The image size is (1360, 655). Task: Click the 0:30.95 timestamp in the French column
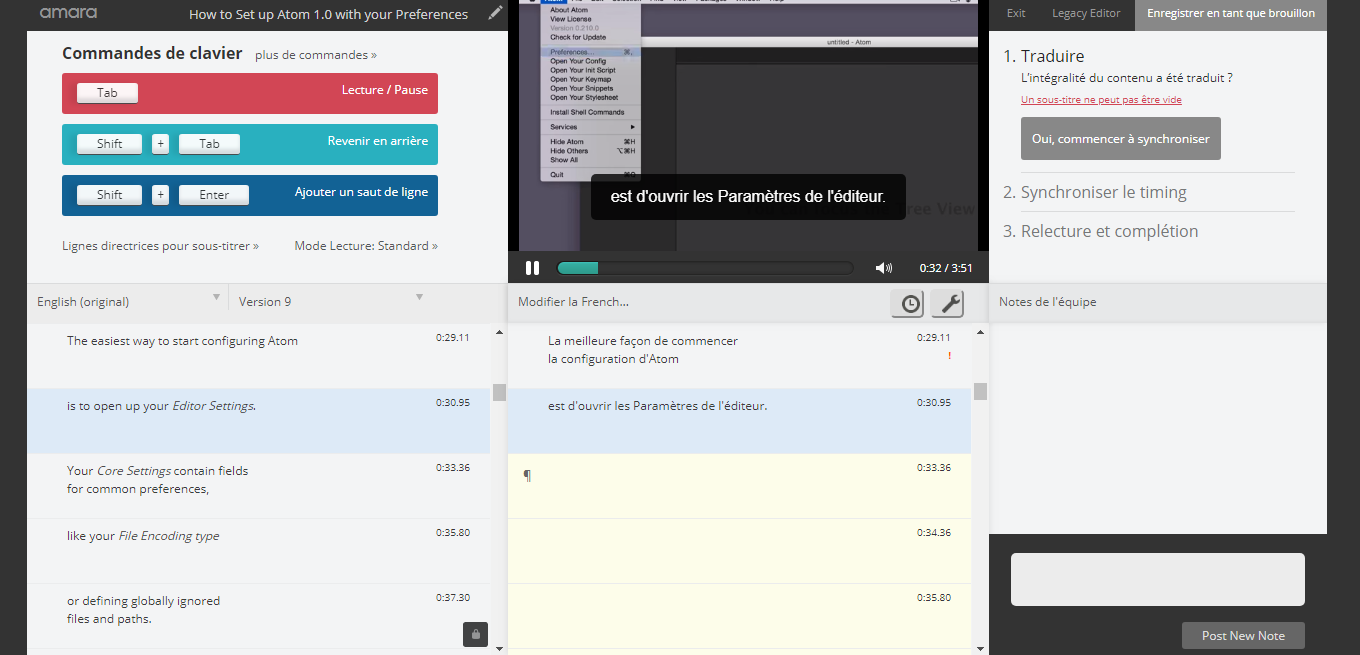pyautogui.click(x=934, y=402)
